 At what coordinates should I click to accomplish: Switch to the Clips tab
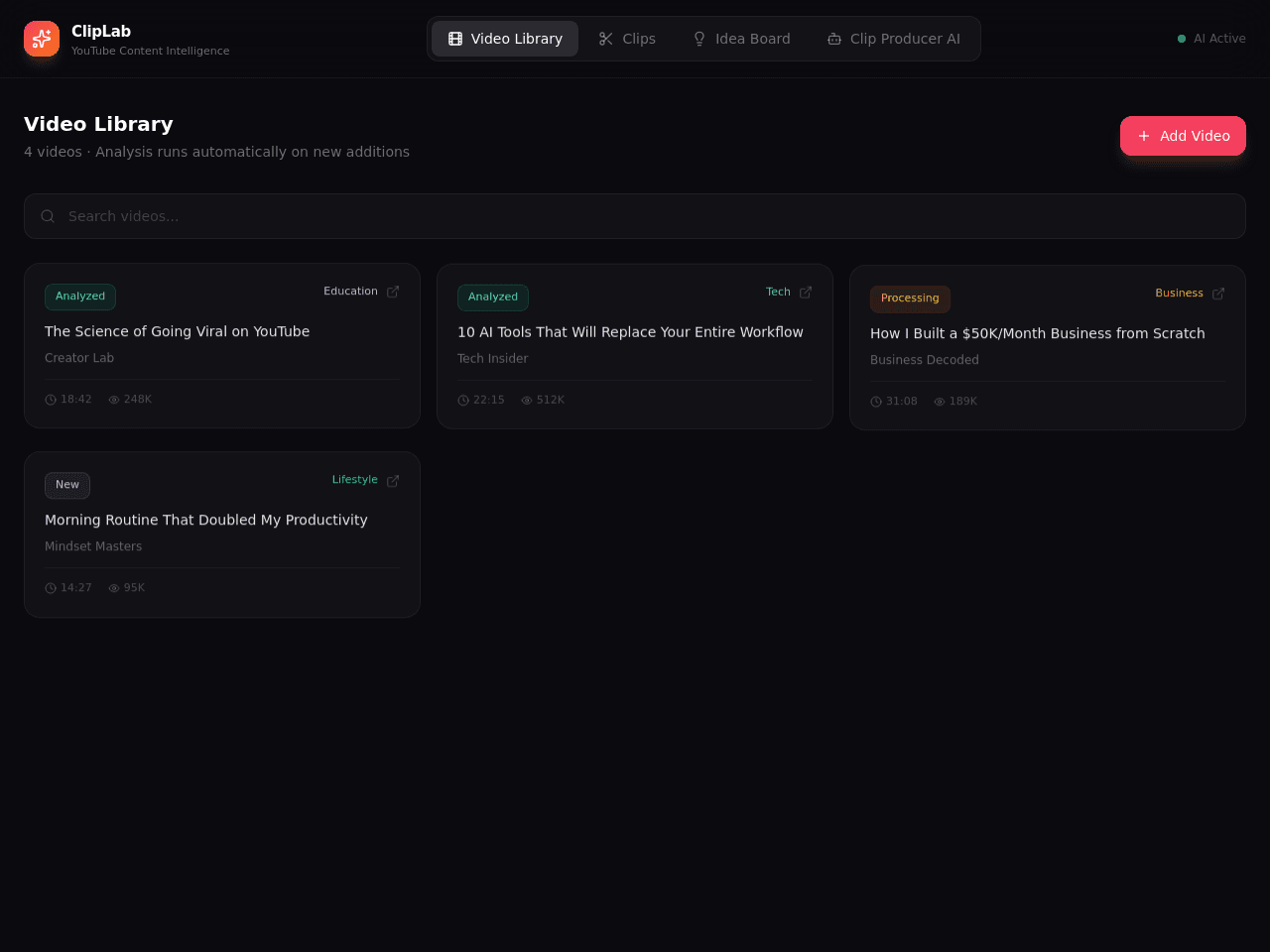click(x=627, y=39)
